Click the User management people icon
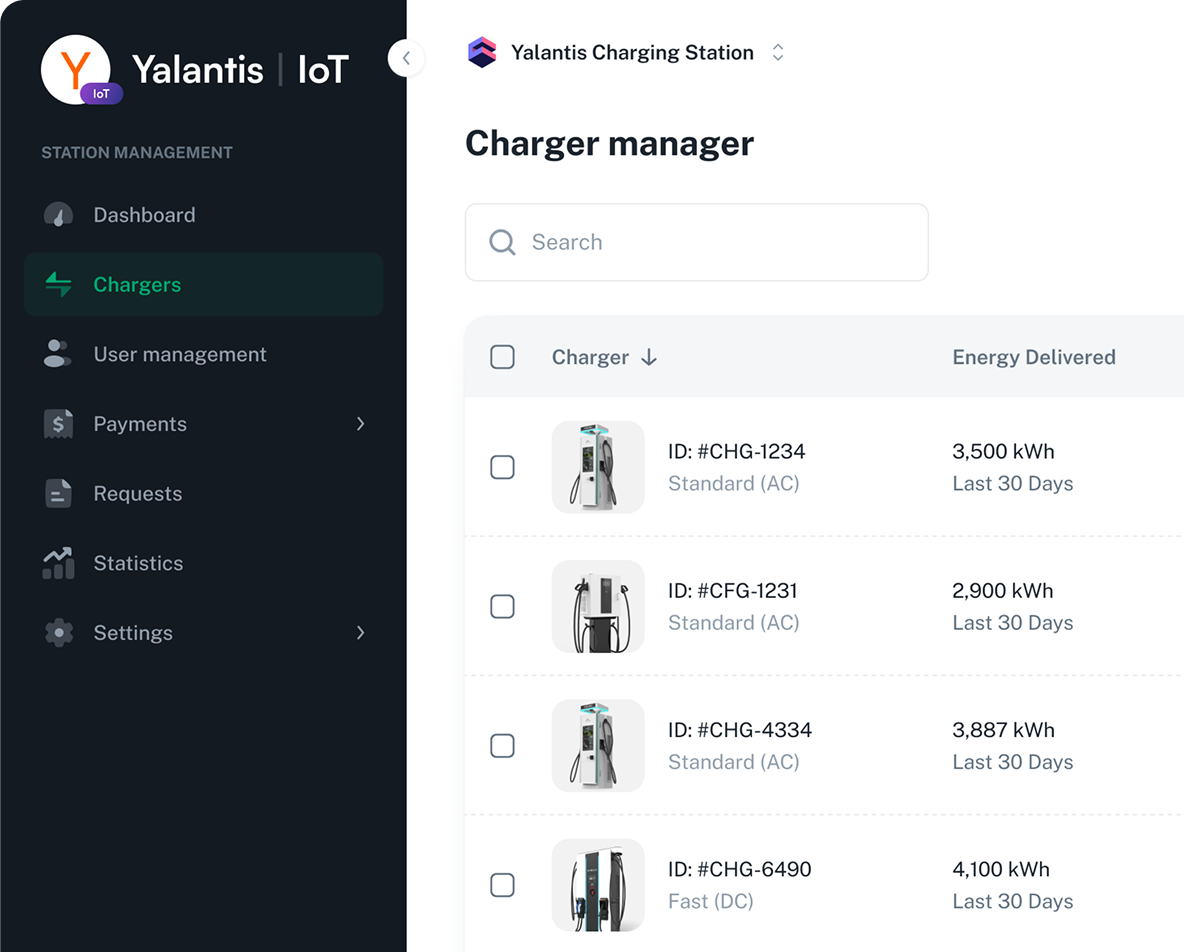Screen dimensions: 1184x952 pyautogui.click(x=58, y=354)
